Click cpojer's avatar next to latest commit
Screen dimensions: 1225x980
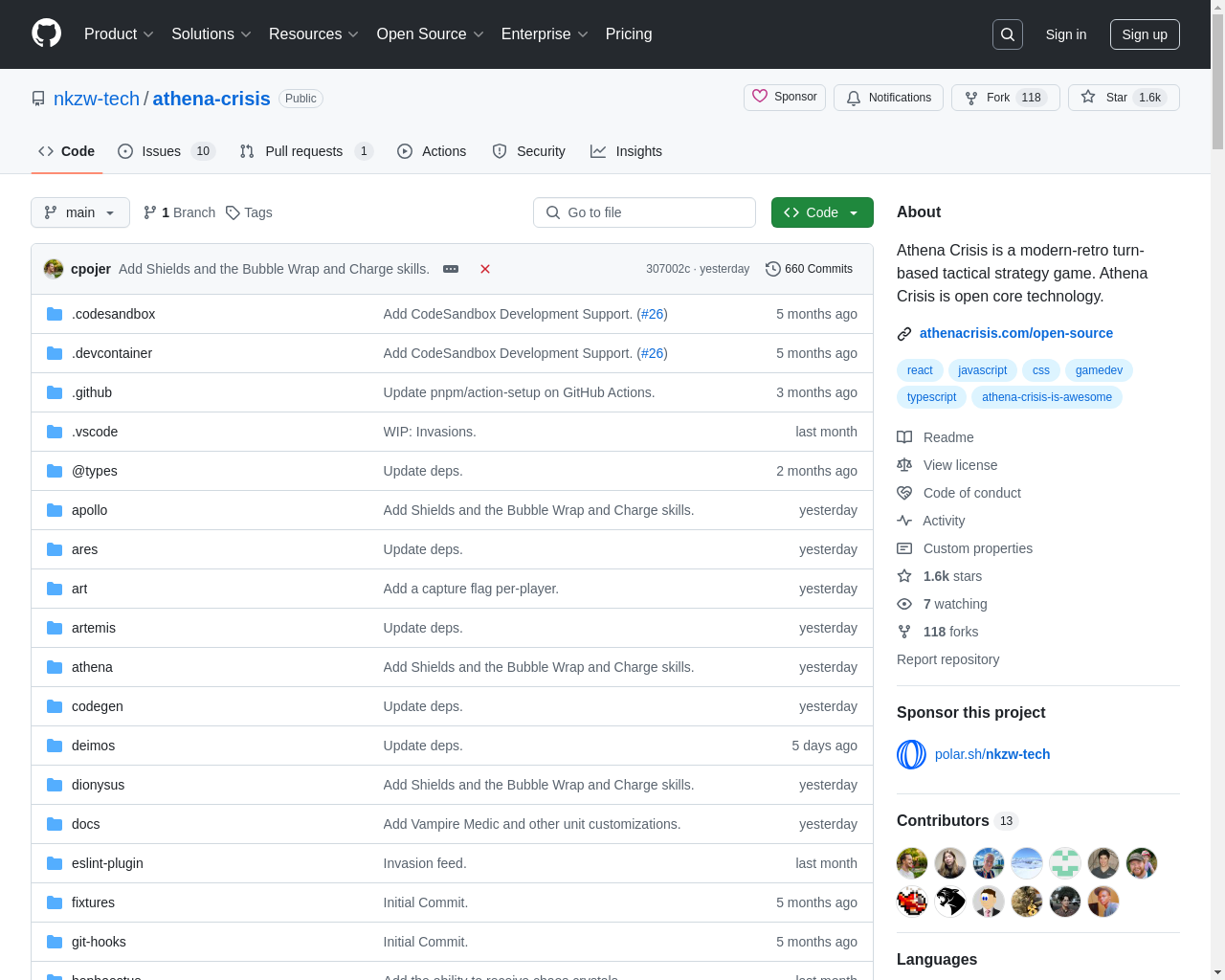54,269
